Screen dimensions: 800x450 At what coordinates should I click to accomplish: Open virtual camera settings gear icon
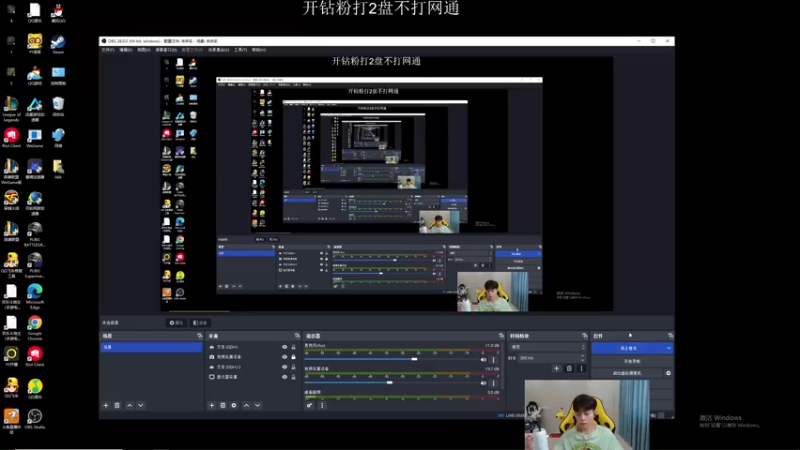pyautogui.click(x=668, y=373)
